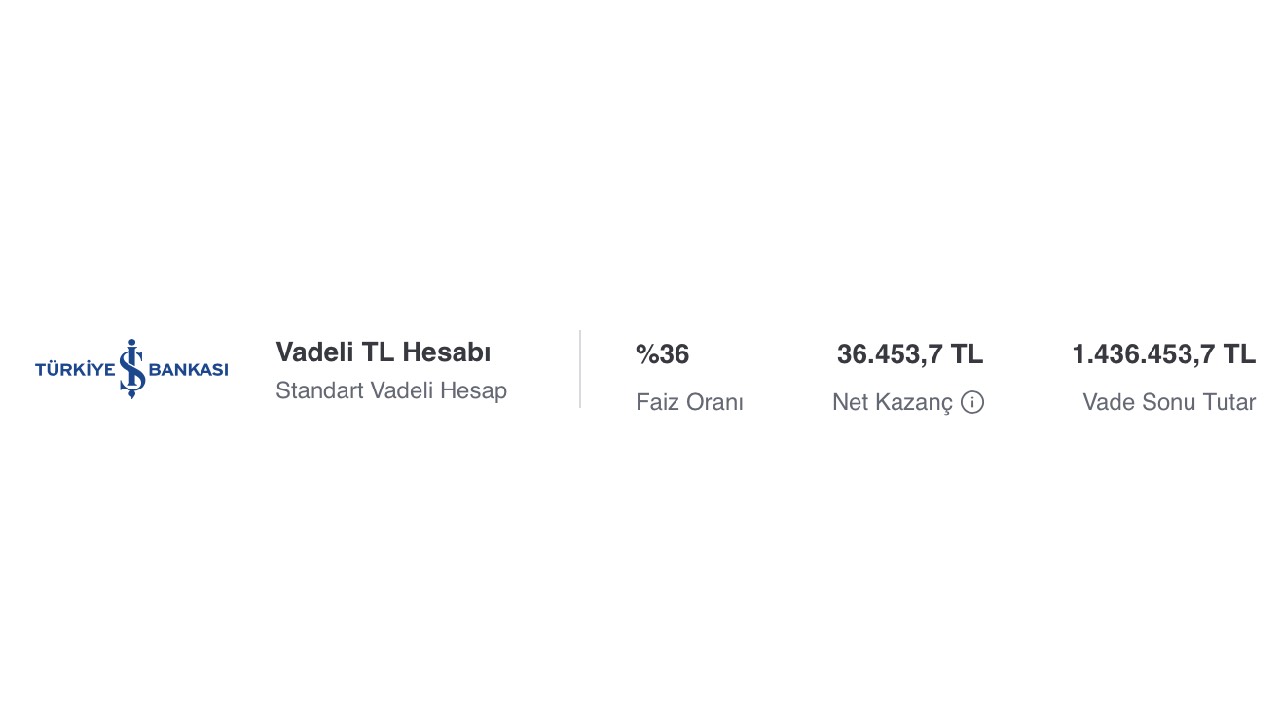Click the vertical divider beside the account name
This screenshot has height=720, width=1280.
[x=580, y=369]
